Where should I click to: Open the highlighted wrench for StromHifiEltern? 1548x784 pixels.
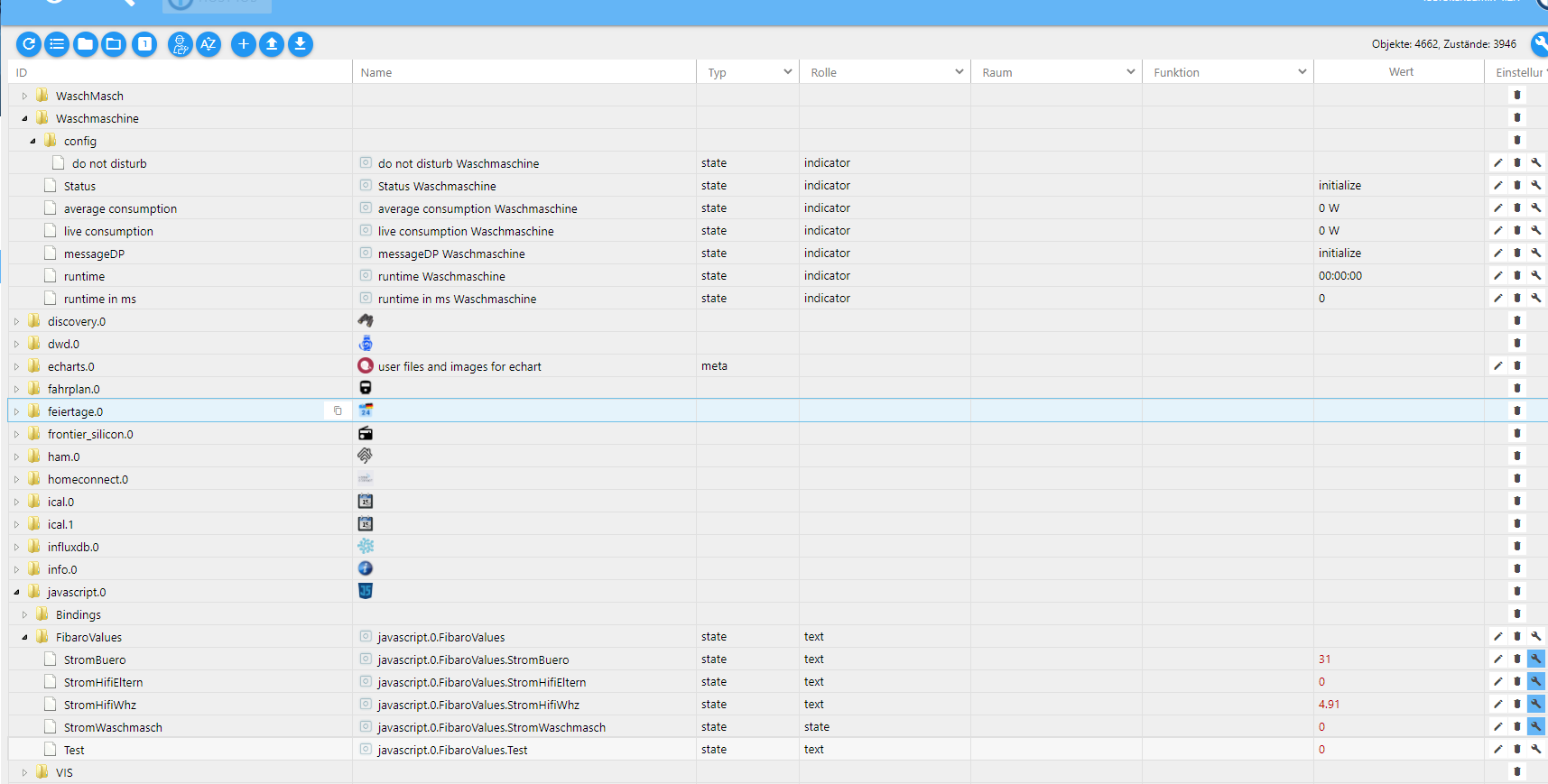[x=1536, y=682]
